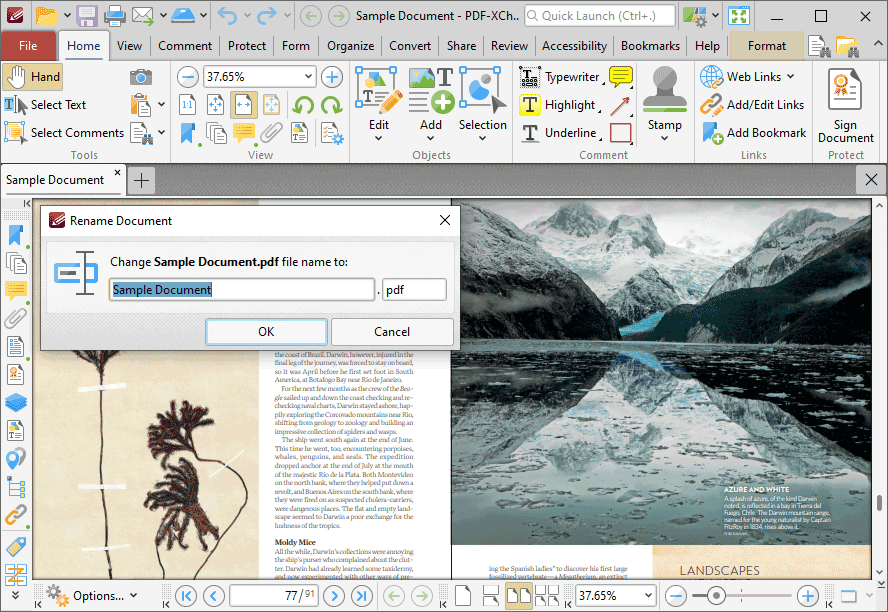
Task: Open the Bookmarks pane in sidebar
Action: pos(15,235)
